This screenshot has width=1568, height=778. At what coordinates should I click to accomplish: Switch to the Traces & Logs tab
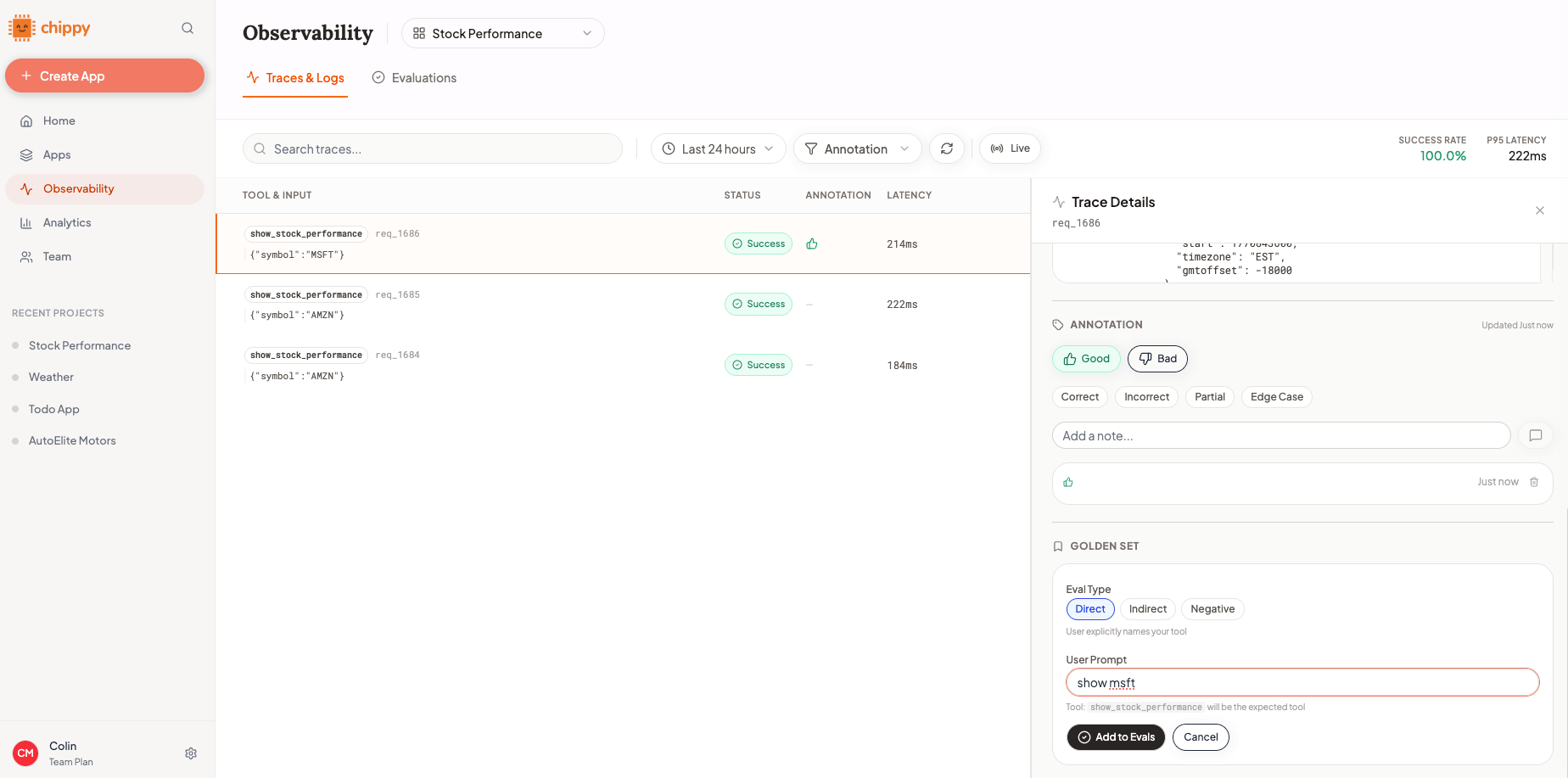click(x=295, y=78)
